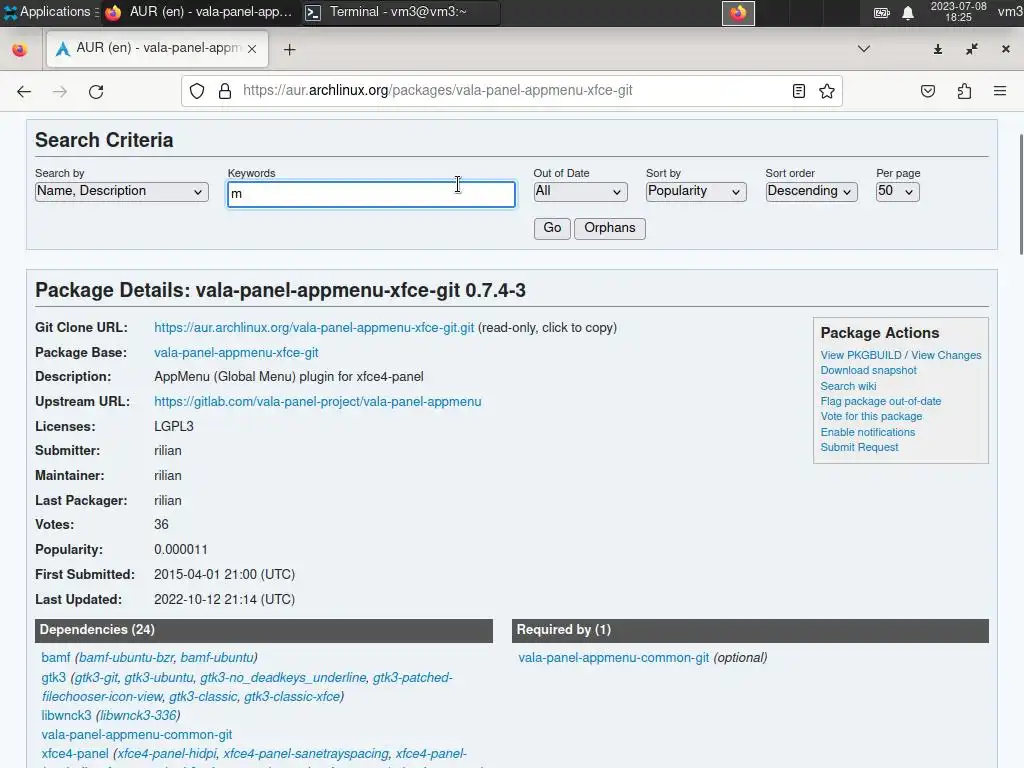Open the gtk3-no_deadkeys_underline link
The image size is (1024, 768).
283,678
